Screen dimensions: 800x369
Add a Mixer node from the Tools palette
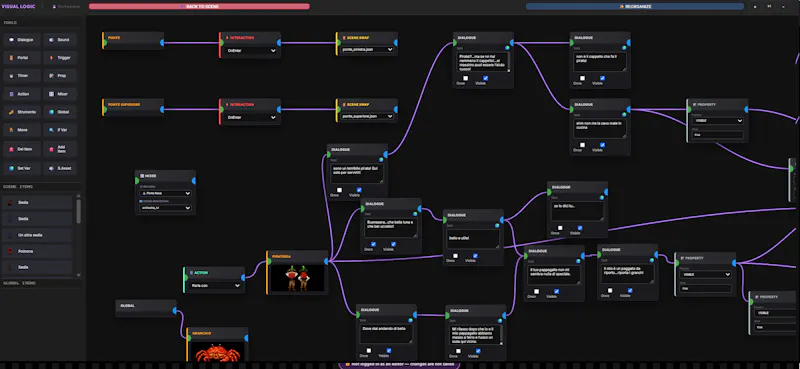(60, 94)
